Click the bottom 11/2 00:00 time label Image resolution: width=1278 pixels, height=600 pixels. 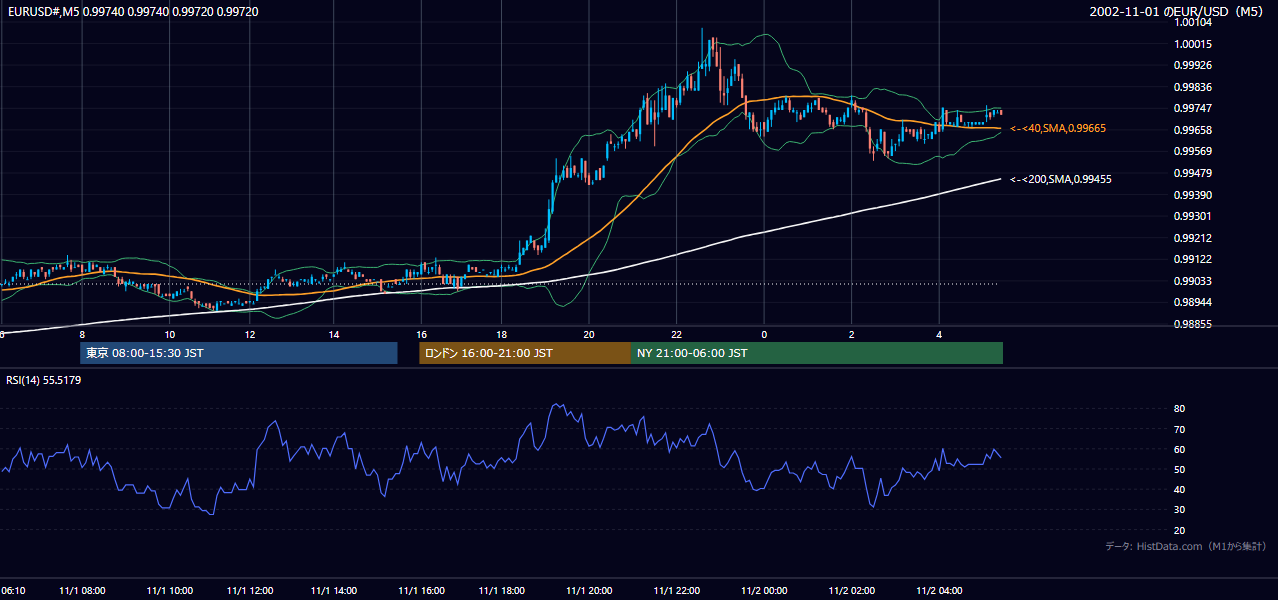(764, 591)
